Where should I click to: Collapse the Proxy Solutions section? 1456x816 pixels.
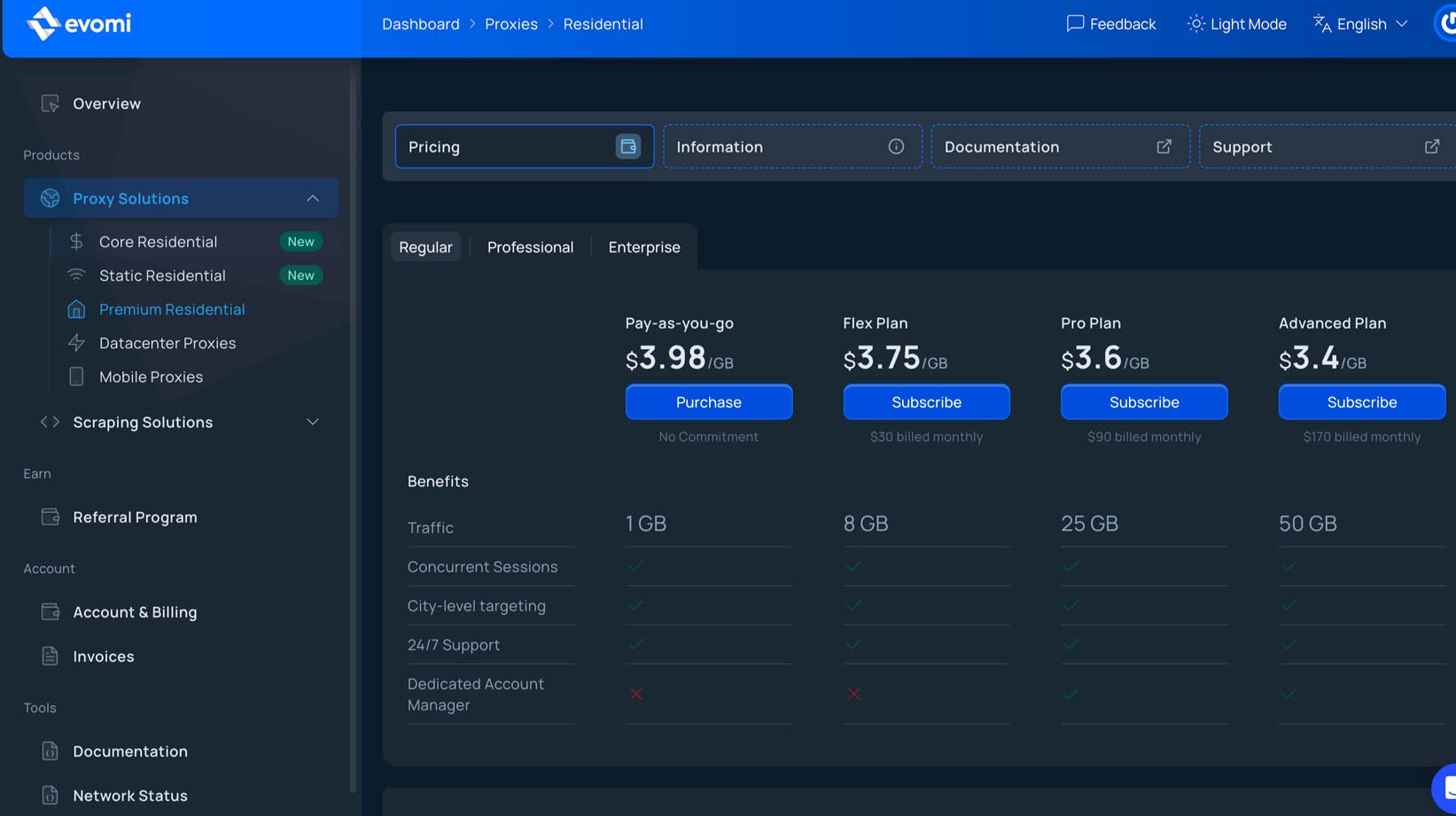coord(312,198)
